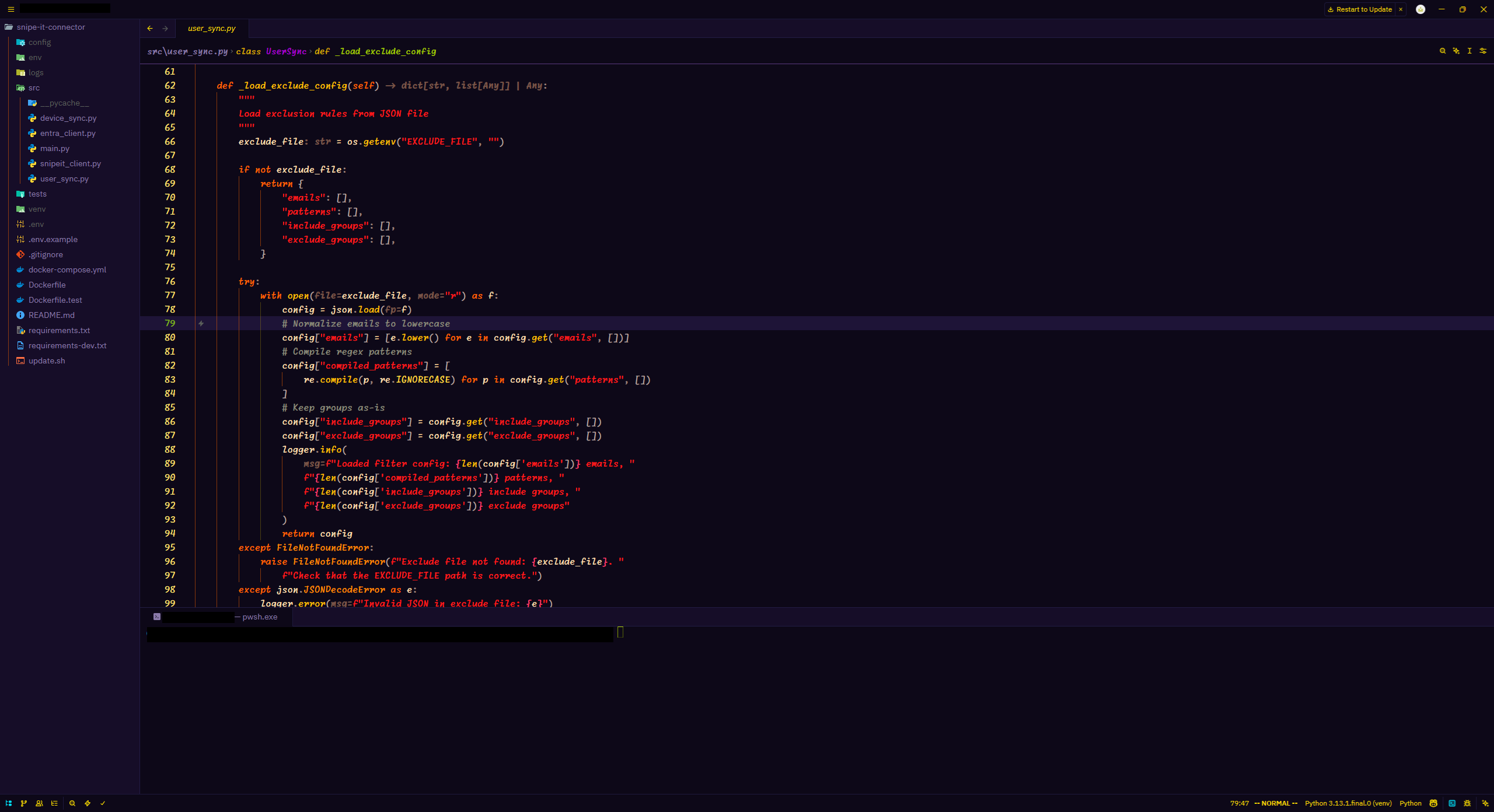1494x812 pixels.
Task: Click the NORMAL vim mode indicator
Action: pyautogui.click(x=1276, y=803)
